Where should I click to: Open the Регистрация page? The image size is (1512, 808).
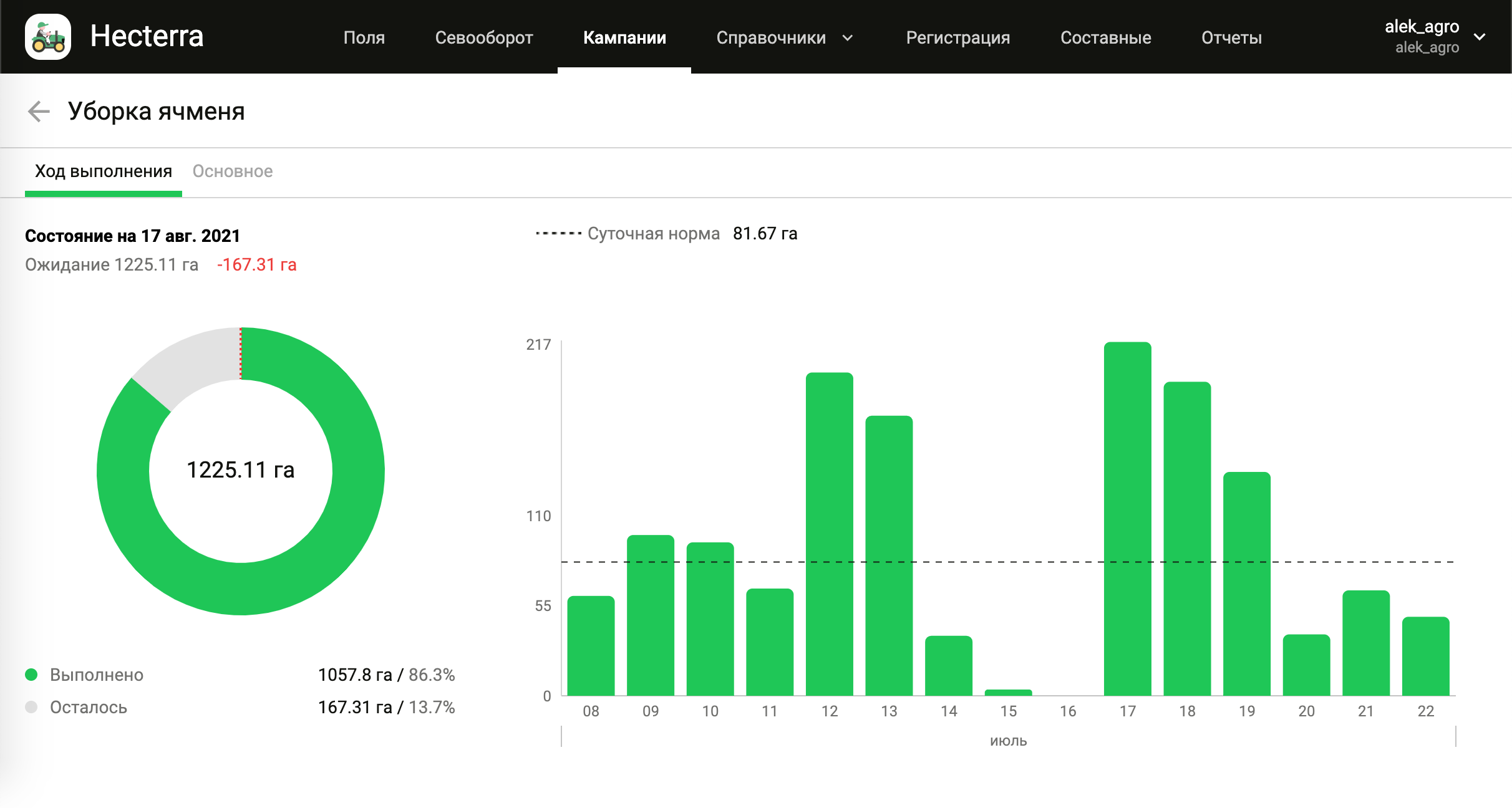(x=957, y=38)
